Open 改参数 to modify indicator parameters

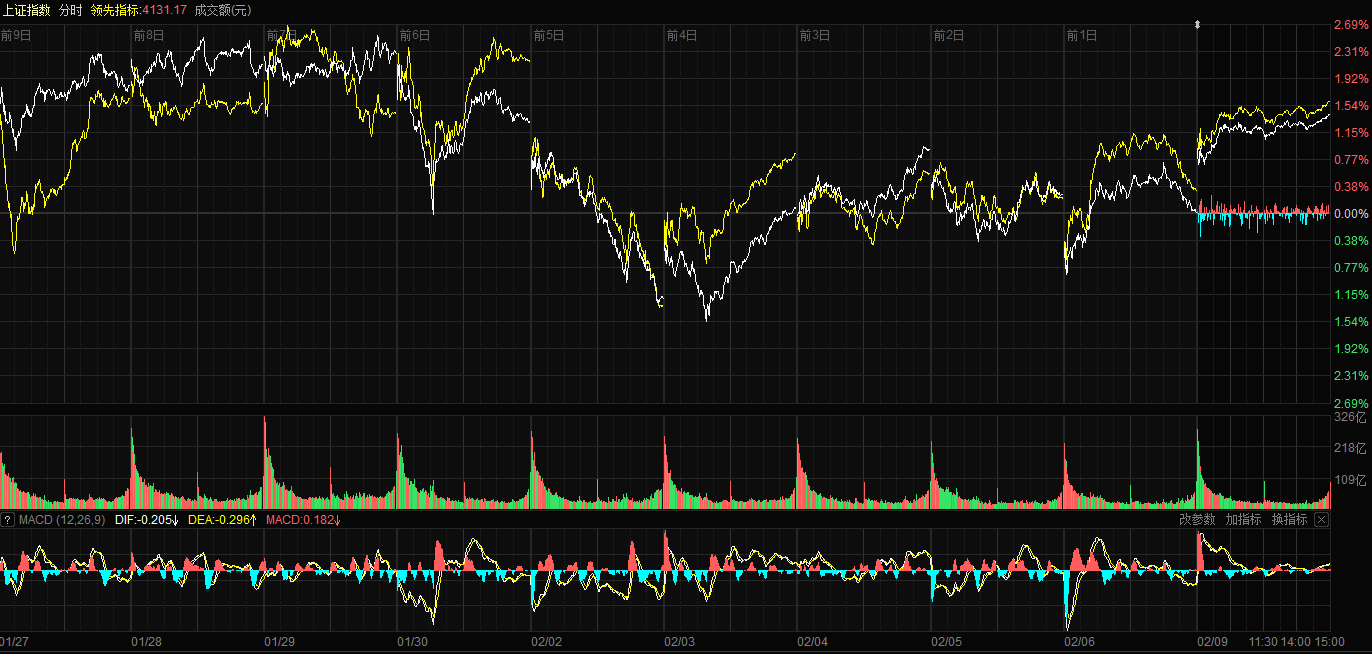click(x=1196, y=520)
